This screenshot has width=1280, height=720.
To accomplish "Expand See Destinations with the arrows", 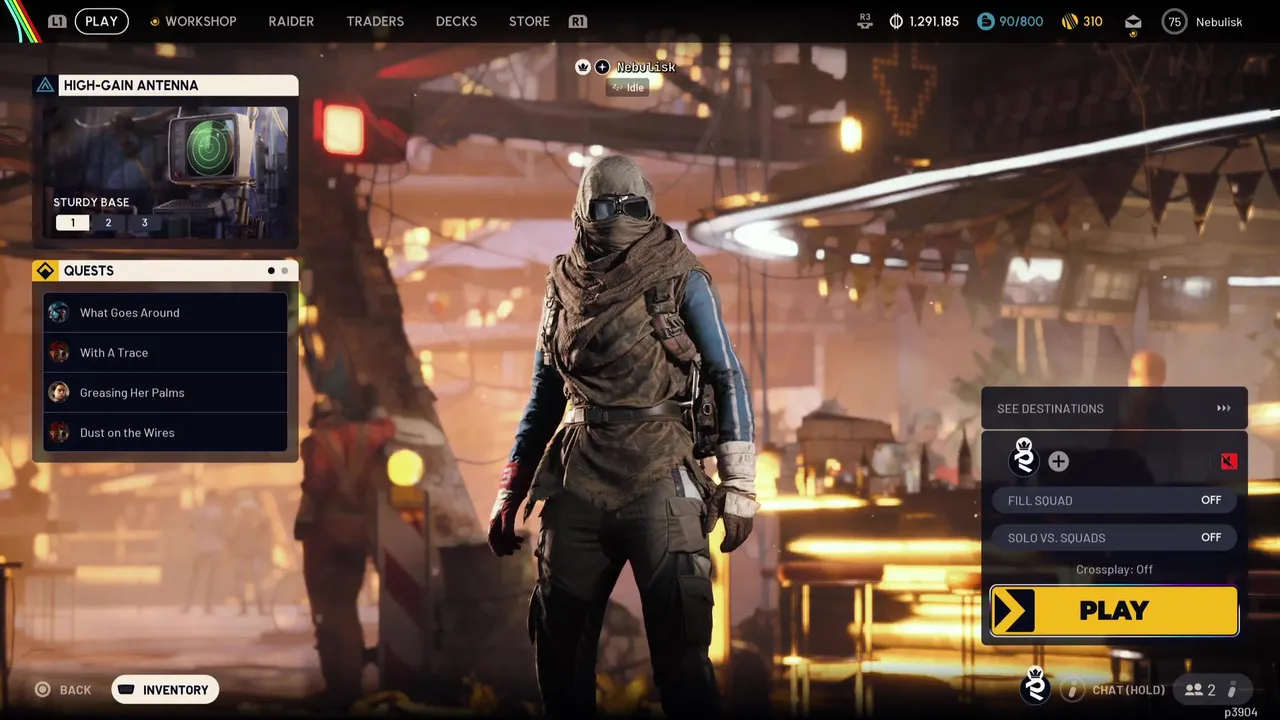I will (x=1223, y=408).
